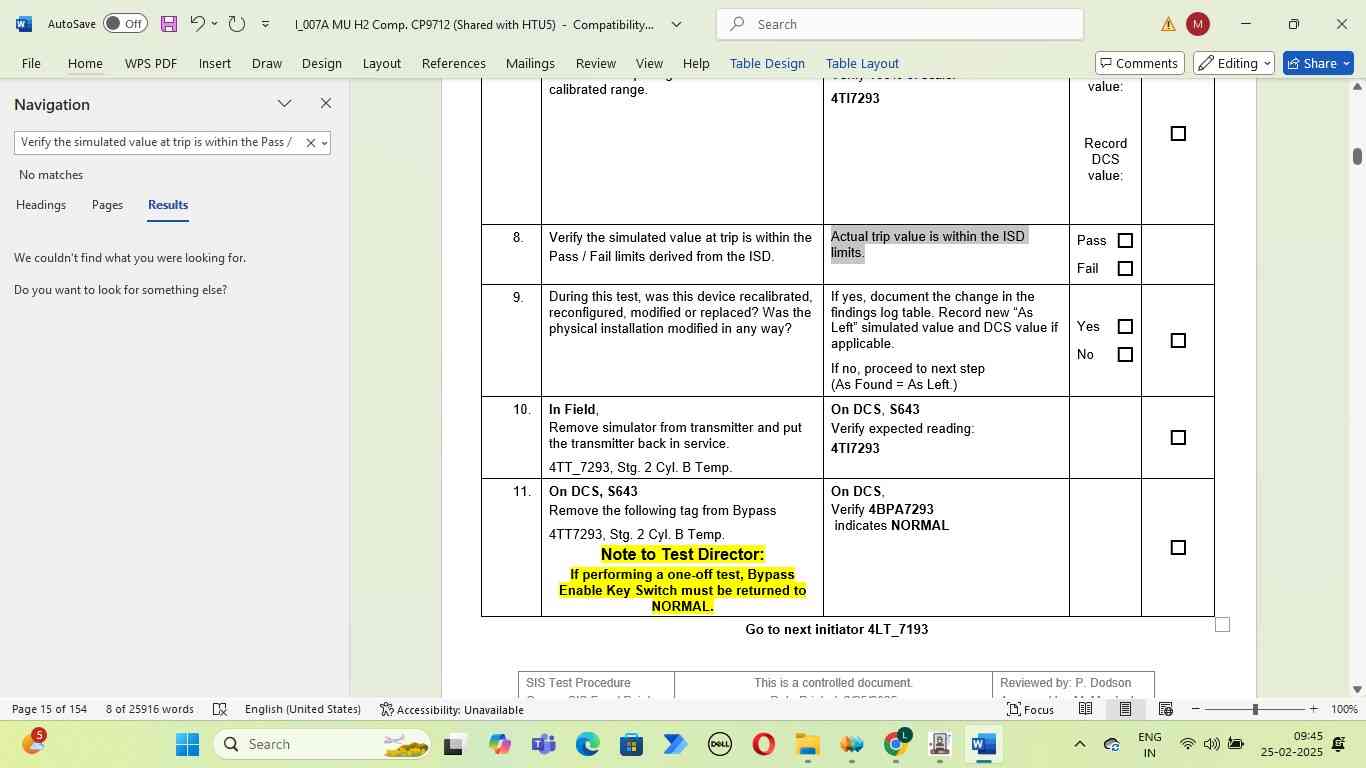Switch to the Insert tab

[x=214, y=63]
